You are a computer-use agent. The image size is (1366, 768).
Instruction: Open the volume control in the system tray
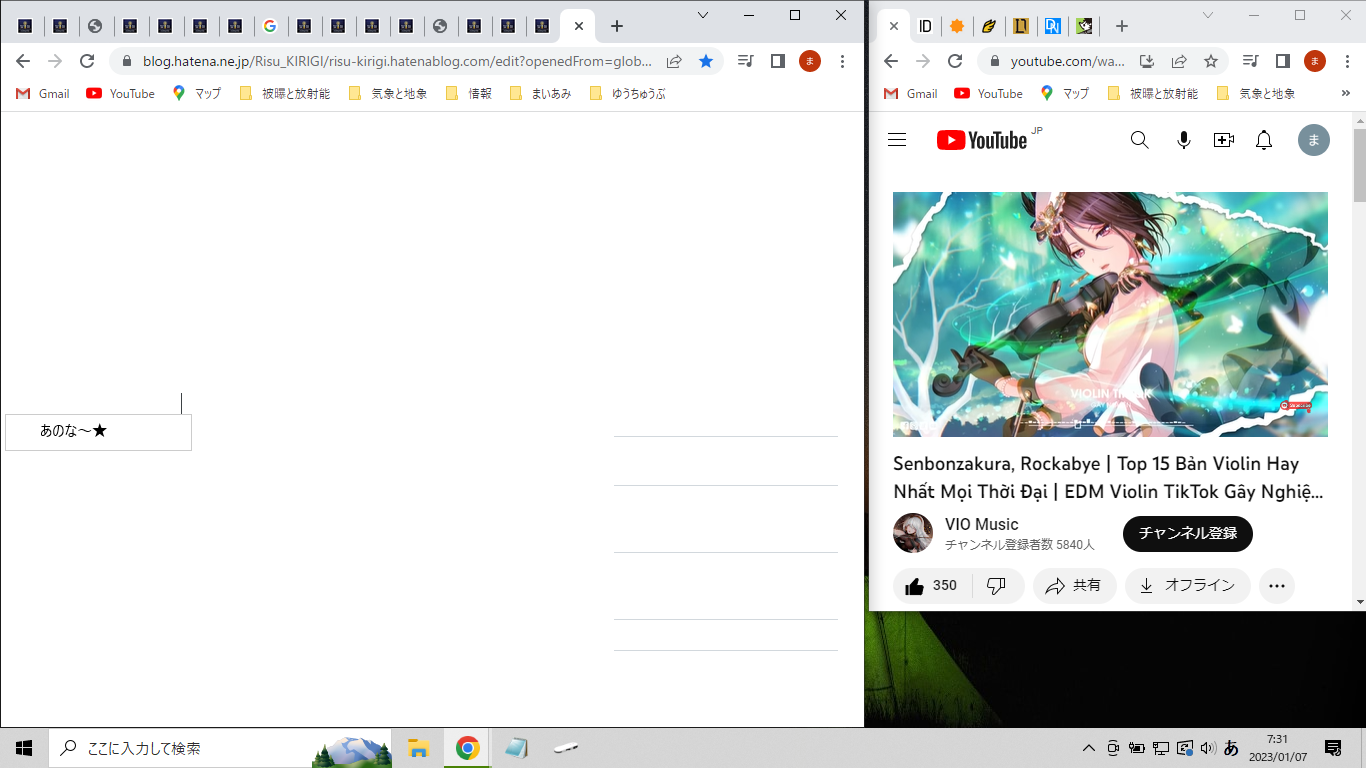[1208, 748]
